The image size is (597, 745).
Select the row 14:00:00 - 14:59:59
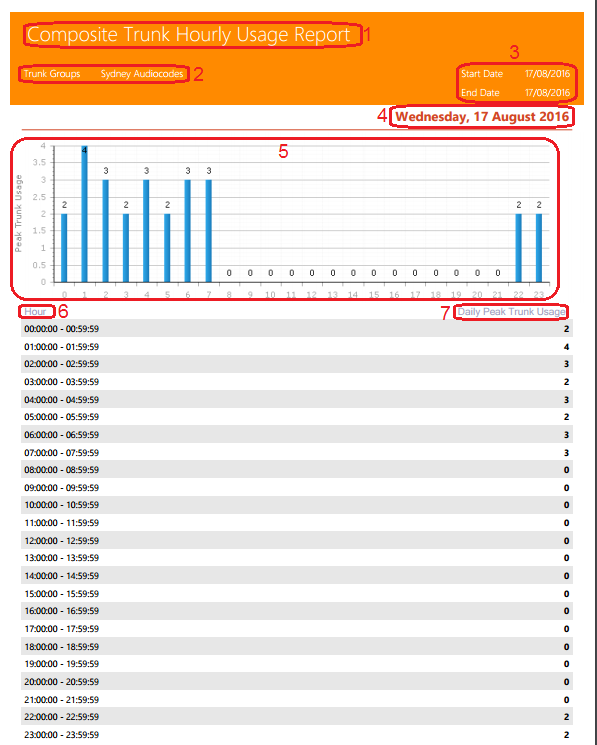click(297, 575)
